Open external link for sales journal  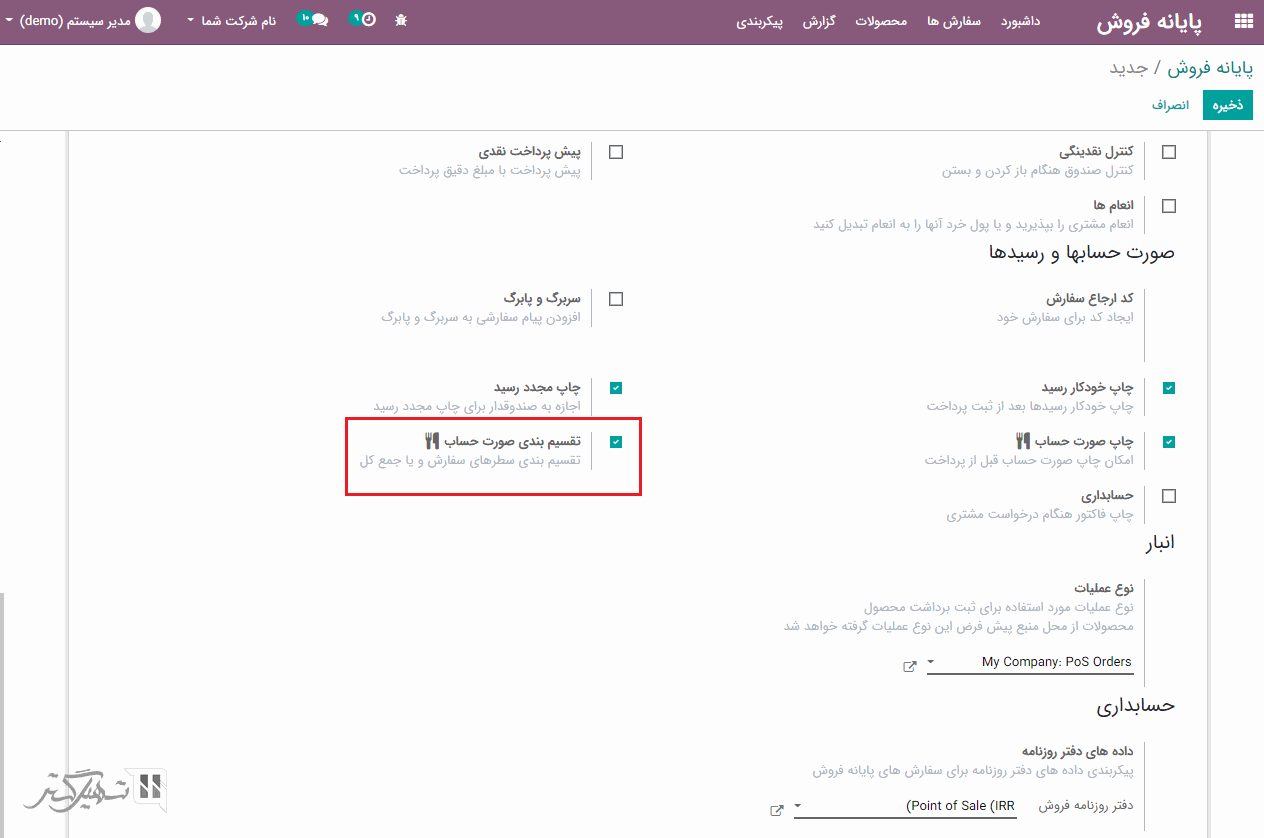click(776, 810)
